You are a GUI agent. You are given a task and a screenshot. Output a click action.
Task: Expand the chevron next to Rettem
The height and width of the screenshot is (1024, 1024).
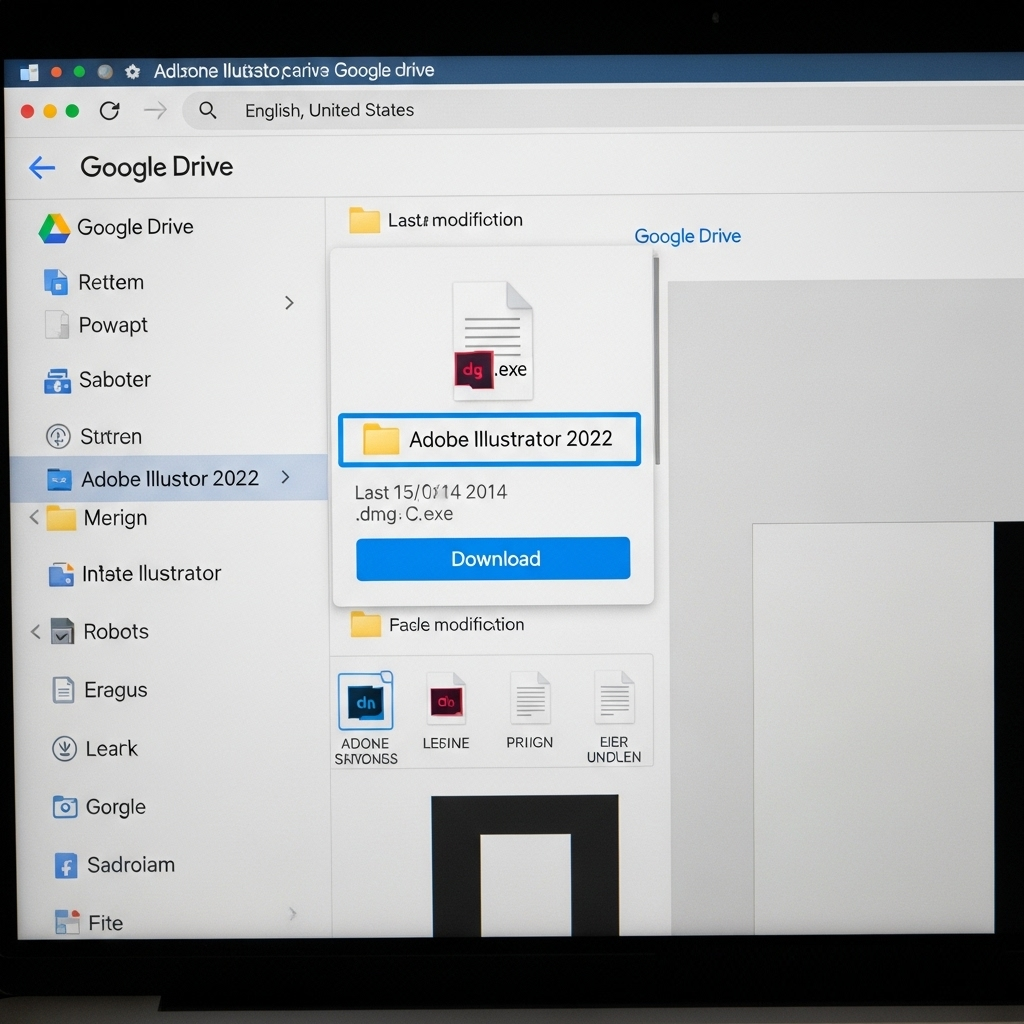click(289, 303)
